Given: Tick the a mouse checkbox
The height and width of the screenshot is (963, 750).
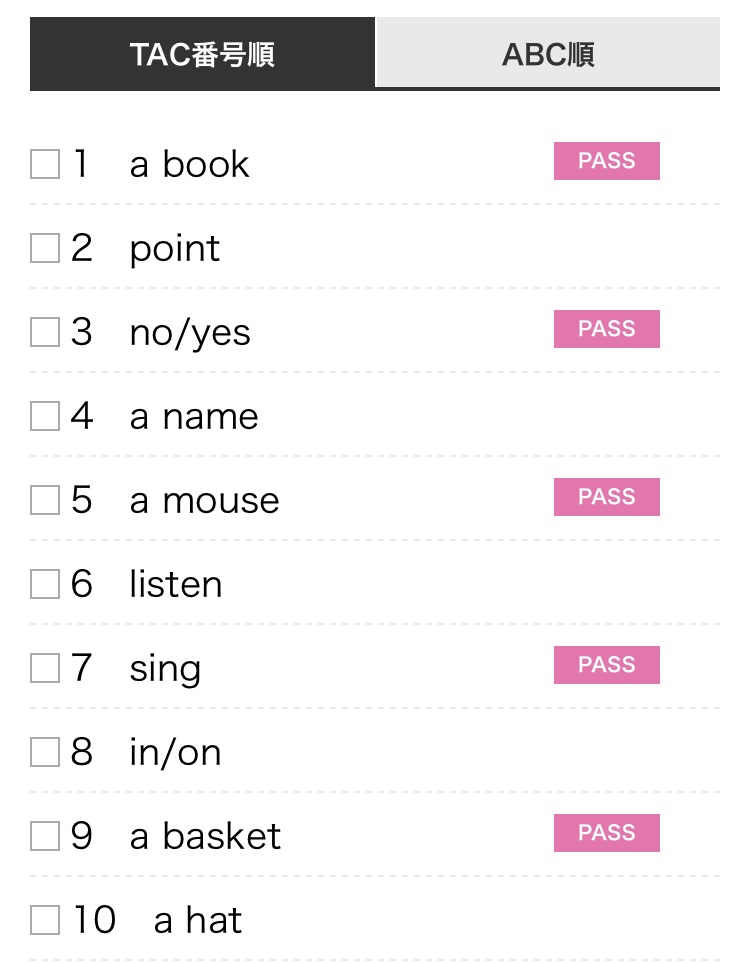Looking at the screenshot, I should pyautogui.click(x=45, y=500).
